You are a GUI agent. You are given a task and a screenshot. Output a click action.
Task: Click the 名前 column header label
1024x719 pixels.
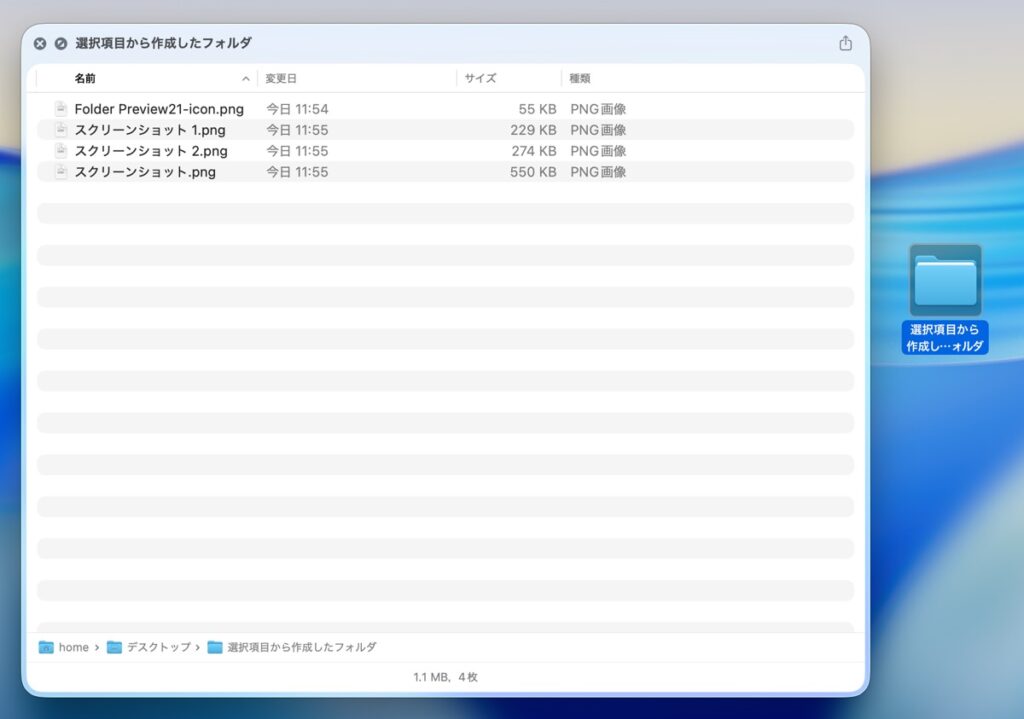tap(85, 78)
